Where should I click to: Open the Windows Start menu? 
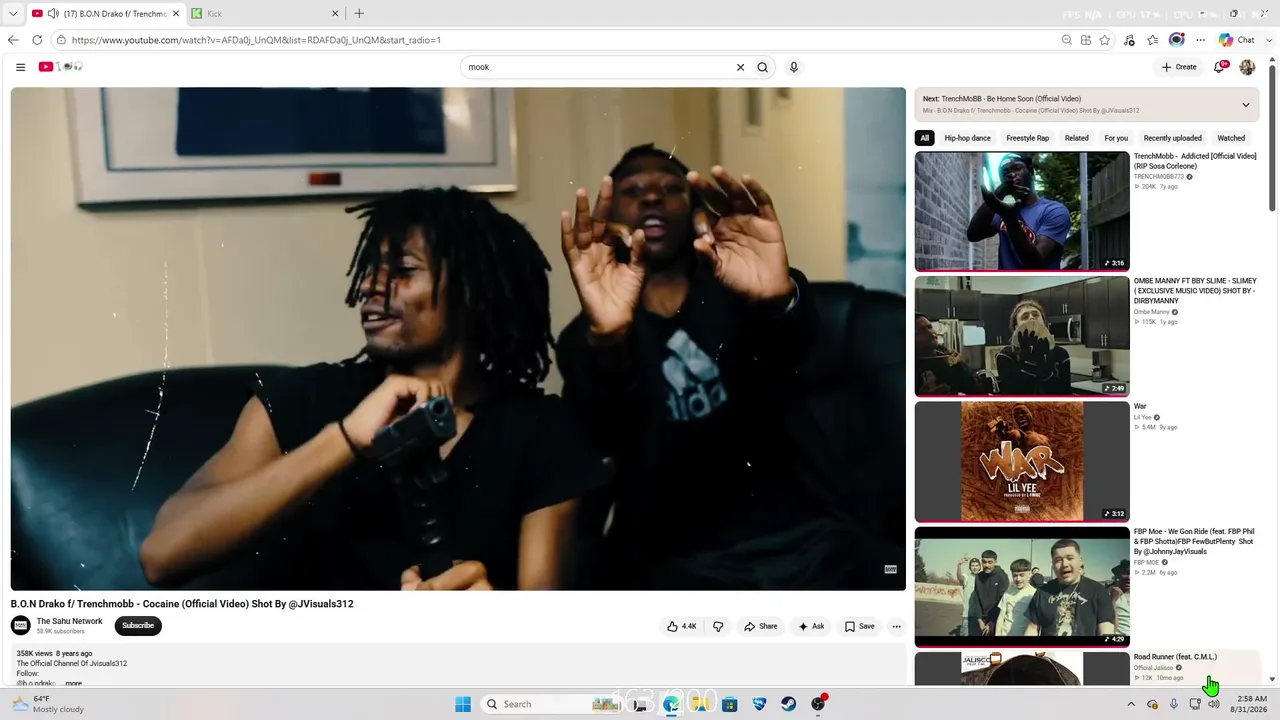click(463, 704)
